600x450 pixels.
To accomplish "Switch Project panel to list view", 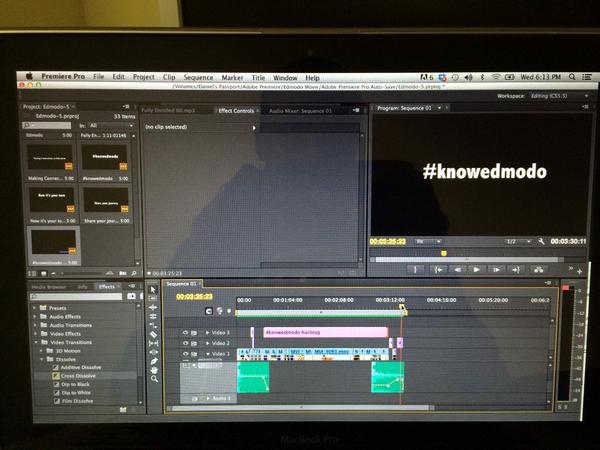I will (x=32, y=274).
